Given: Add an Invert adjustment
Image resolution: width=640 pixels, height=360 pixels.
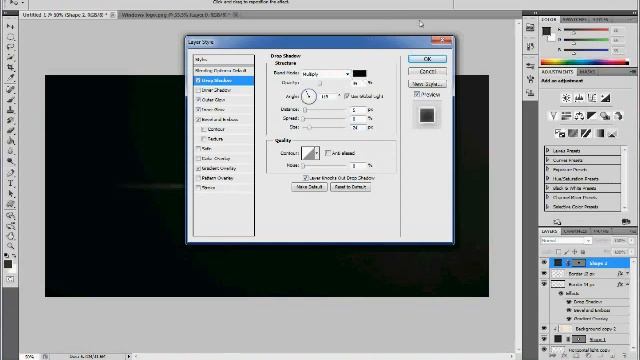Looking at the screenshot, I should coord(560,133).
